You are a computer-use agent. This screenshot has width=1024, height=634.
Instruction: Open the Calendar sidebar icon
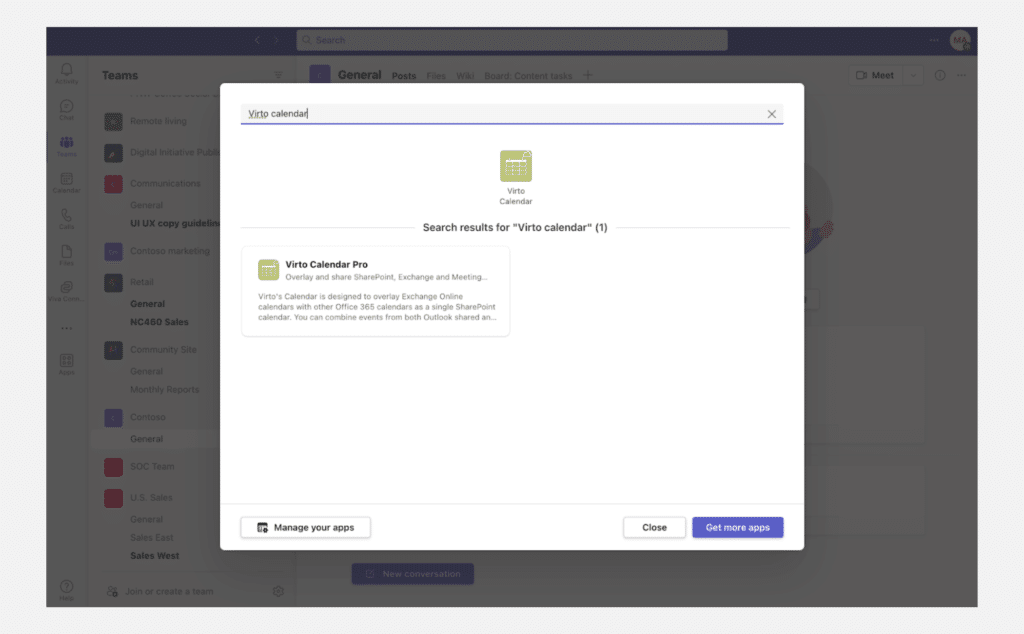pos(67,183)
